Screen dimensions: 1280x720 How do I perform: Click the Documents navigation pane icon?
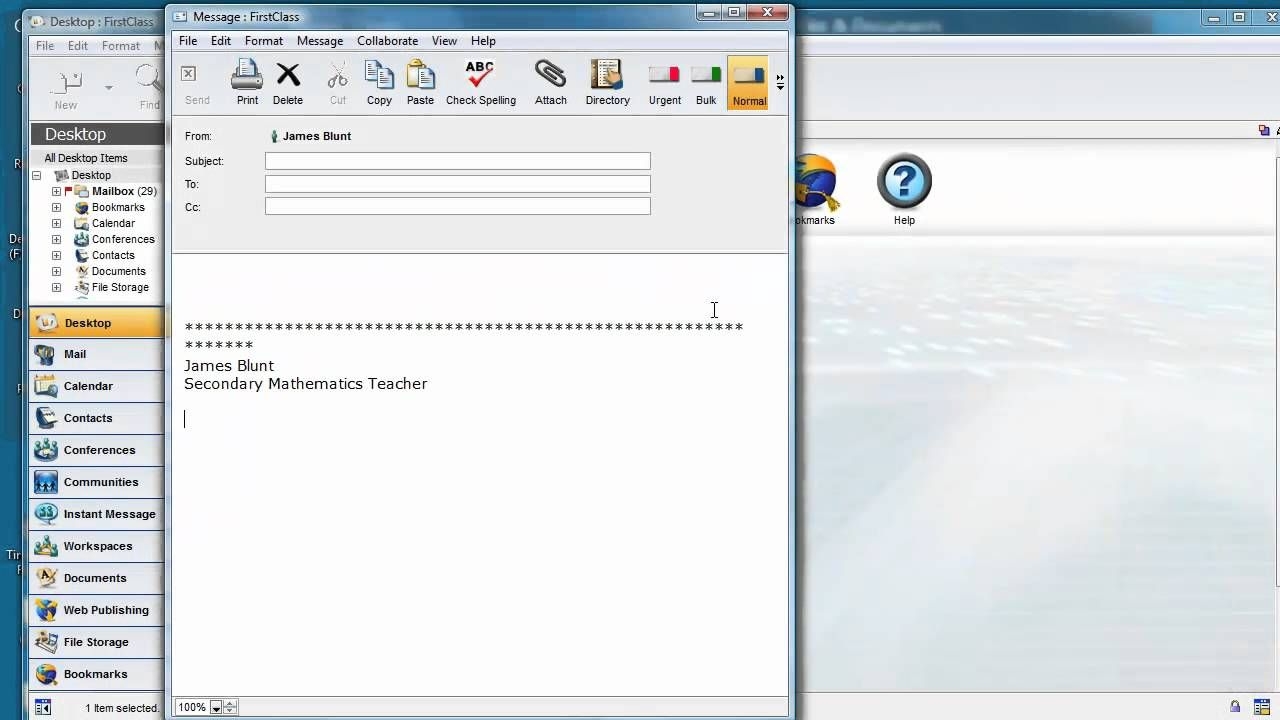pyautogui.click(x=46, y=578)
